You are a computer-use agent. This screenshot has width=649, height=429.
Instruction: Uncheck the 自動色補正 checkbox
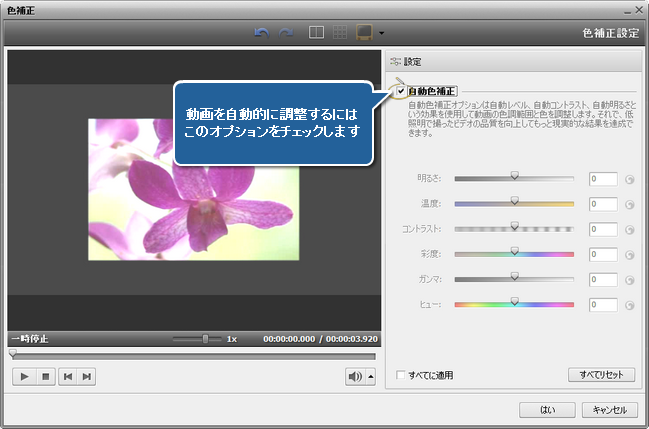401,91
